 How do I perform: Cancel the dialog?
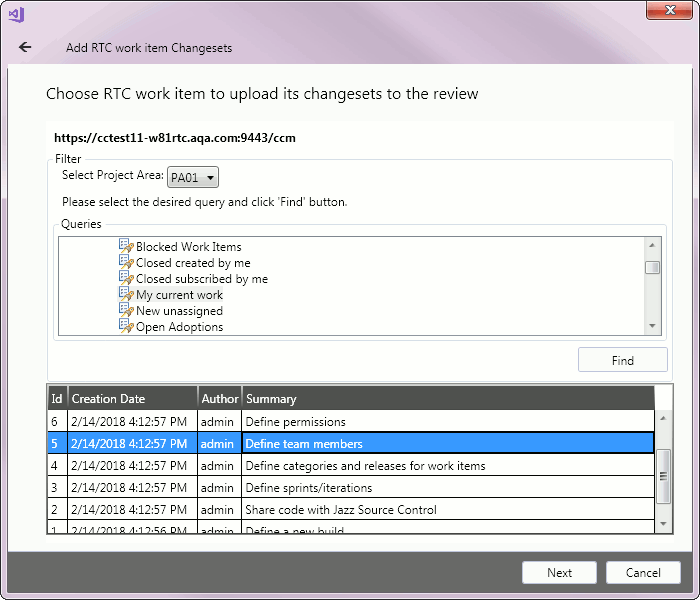point(643,573)
